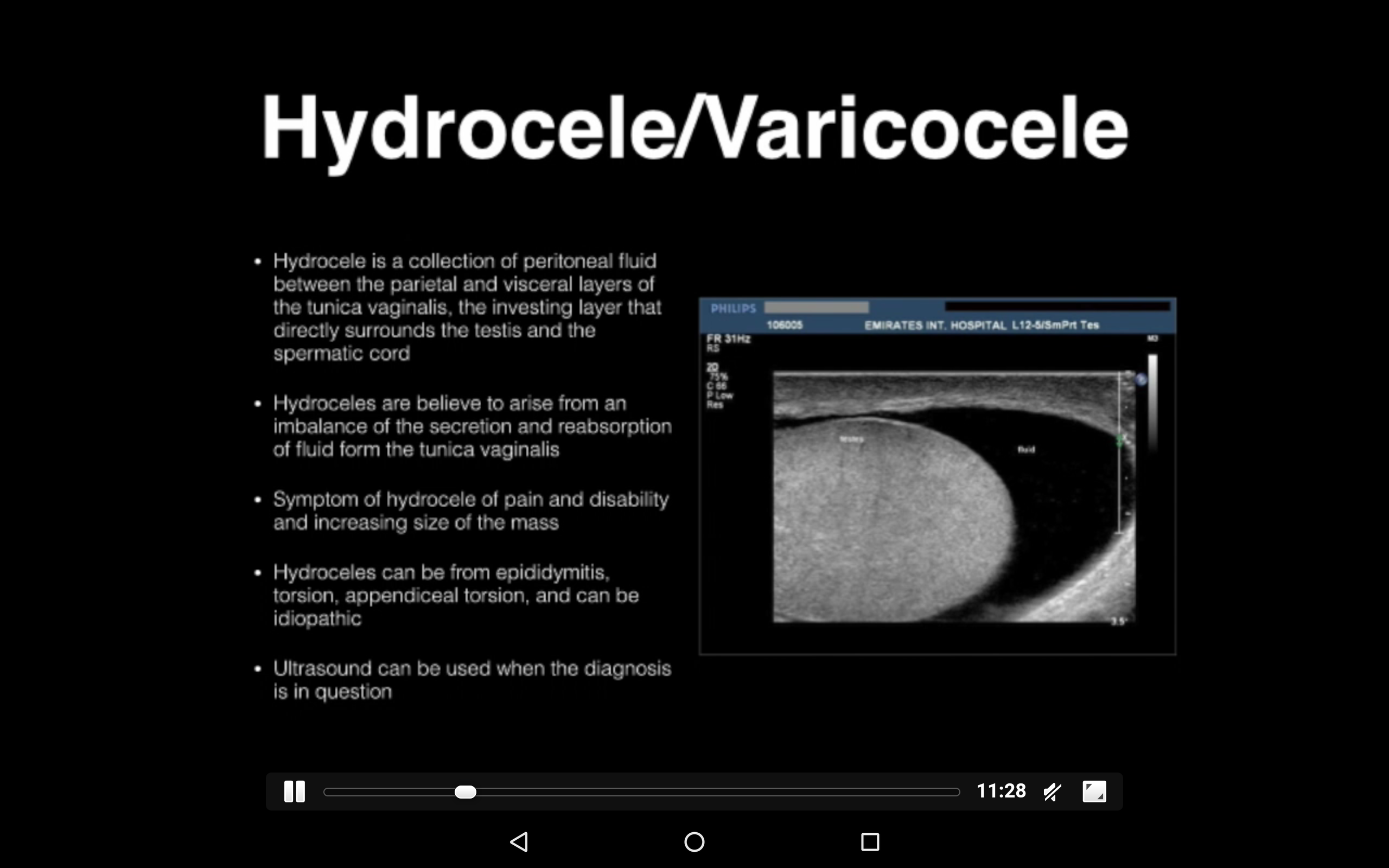1389x868 pixels.
Task: Open recent apps square icon
Action: [x=870, y=841]
